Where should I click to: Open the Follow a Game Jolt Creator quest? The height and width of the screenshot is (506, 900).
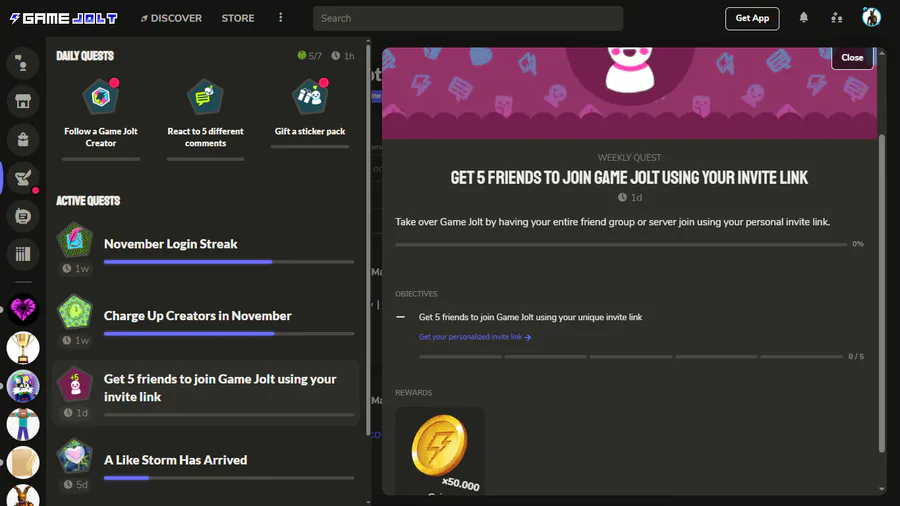(x=101, y=114)
